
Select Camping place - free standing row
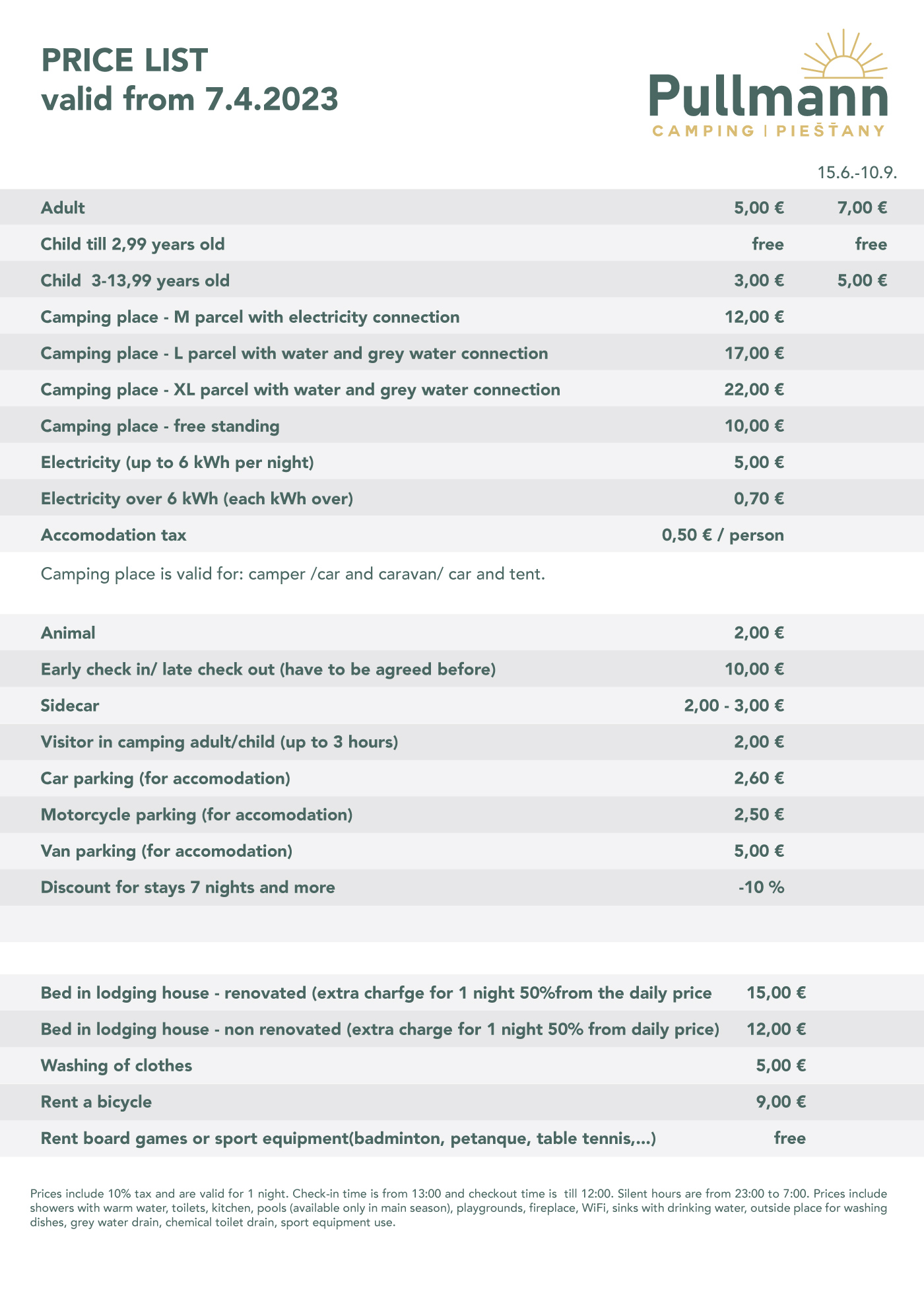point(462,426)
